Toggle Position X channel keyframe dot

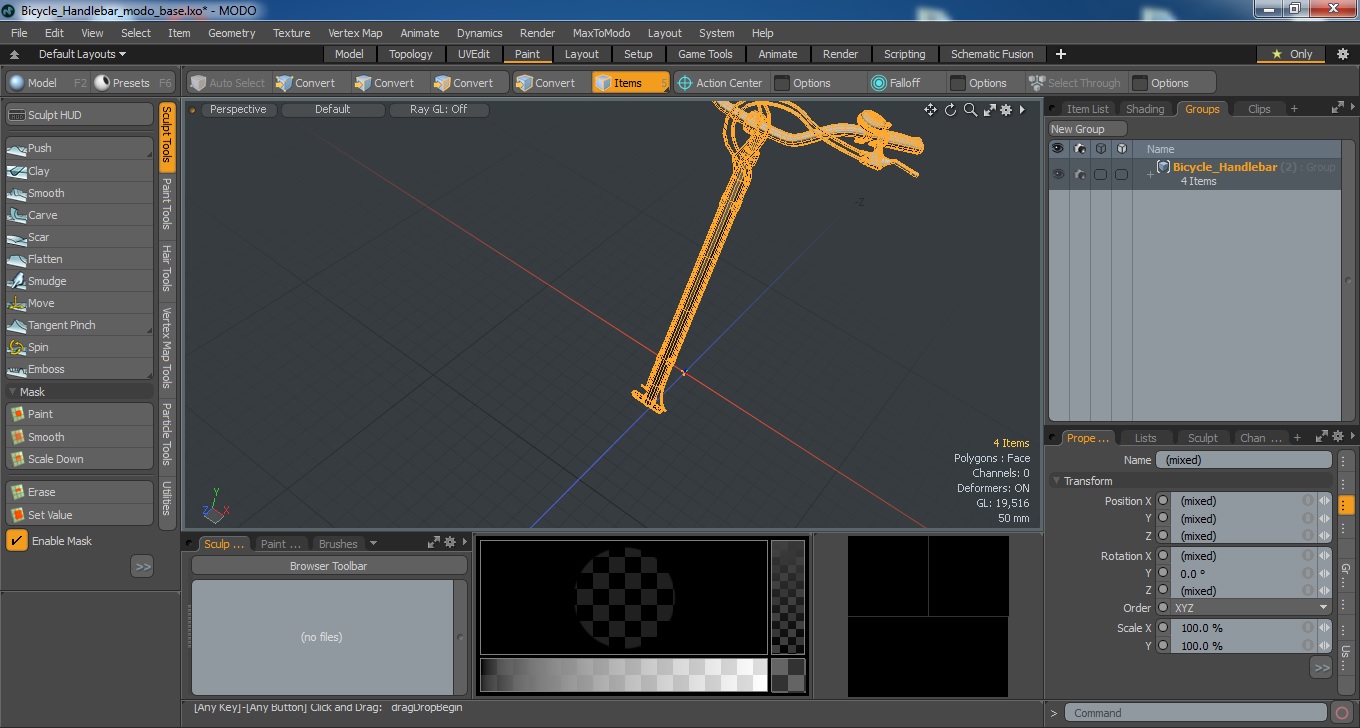(1163, 501)
